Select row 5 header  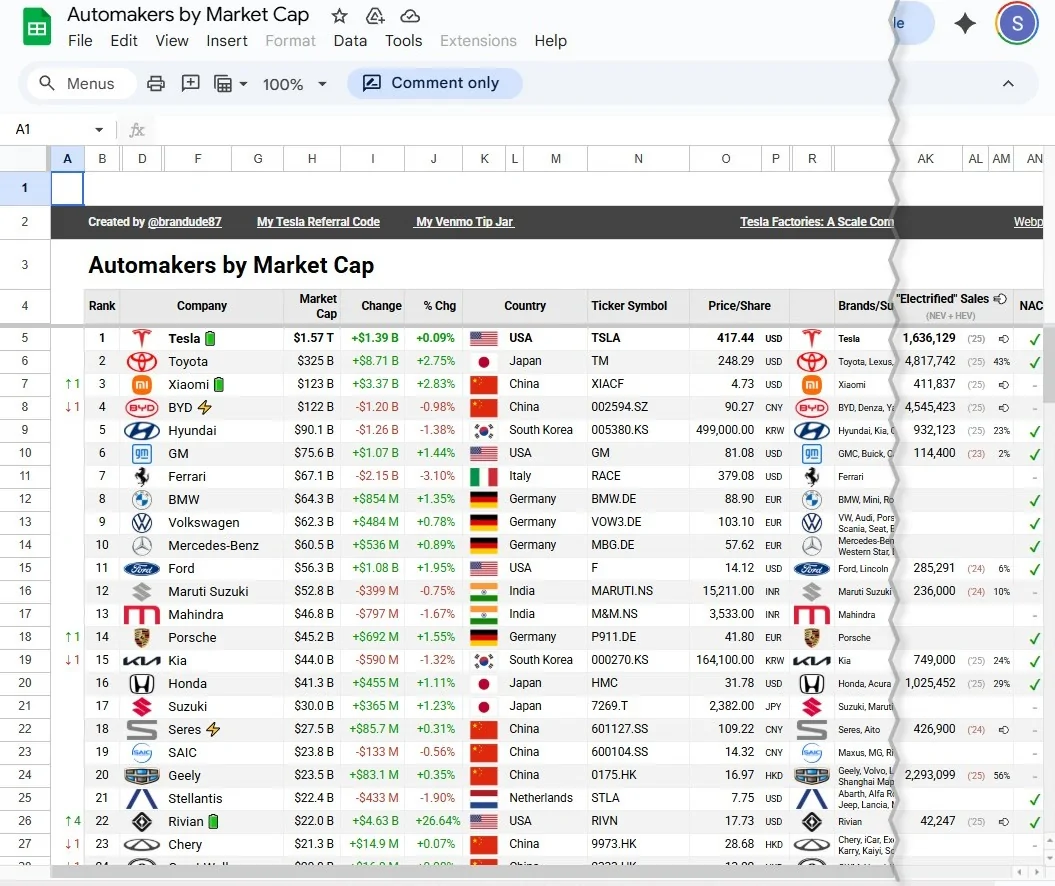25,338
